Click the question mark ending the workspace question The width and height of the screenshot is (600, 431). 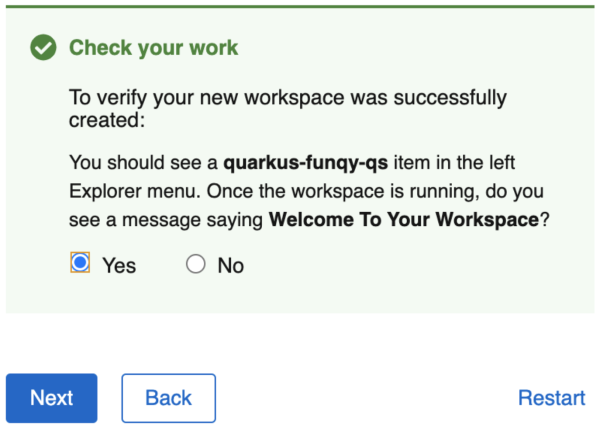[545, 219]
